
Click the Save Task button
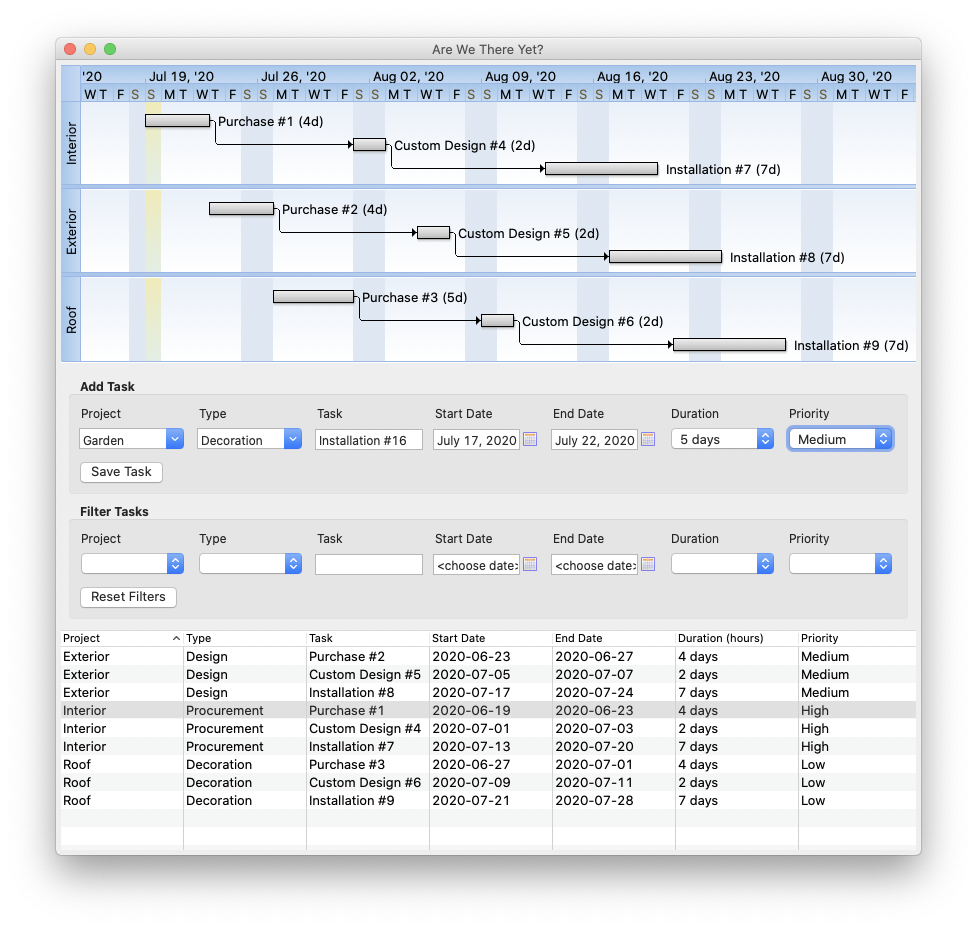click(122, 472)
